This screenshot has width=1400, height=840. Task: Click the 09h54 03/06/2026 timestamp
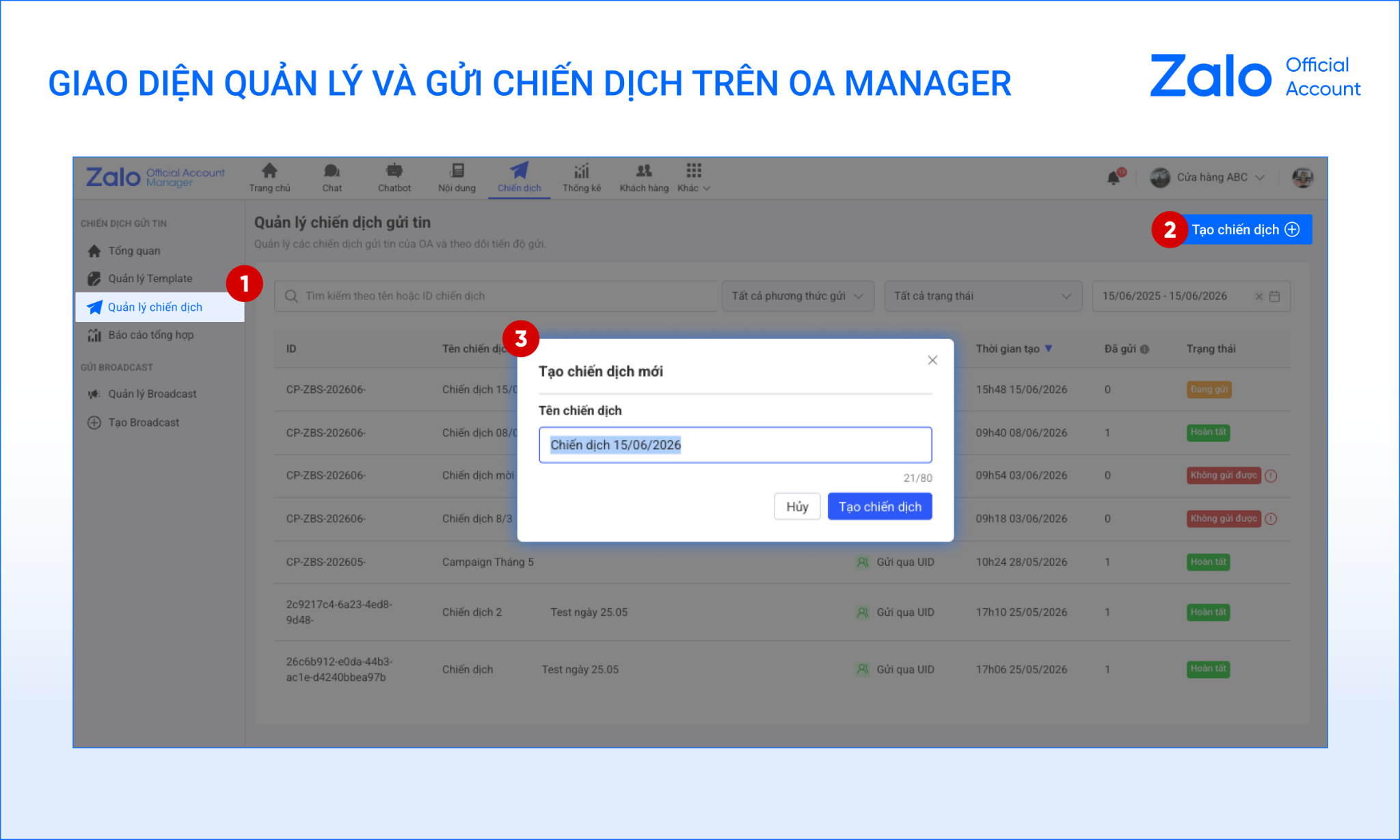click(1021, 476)
